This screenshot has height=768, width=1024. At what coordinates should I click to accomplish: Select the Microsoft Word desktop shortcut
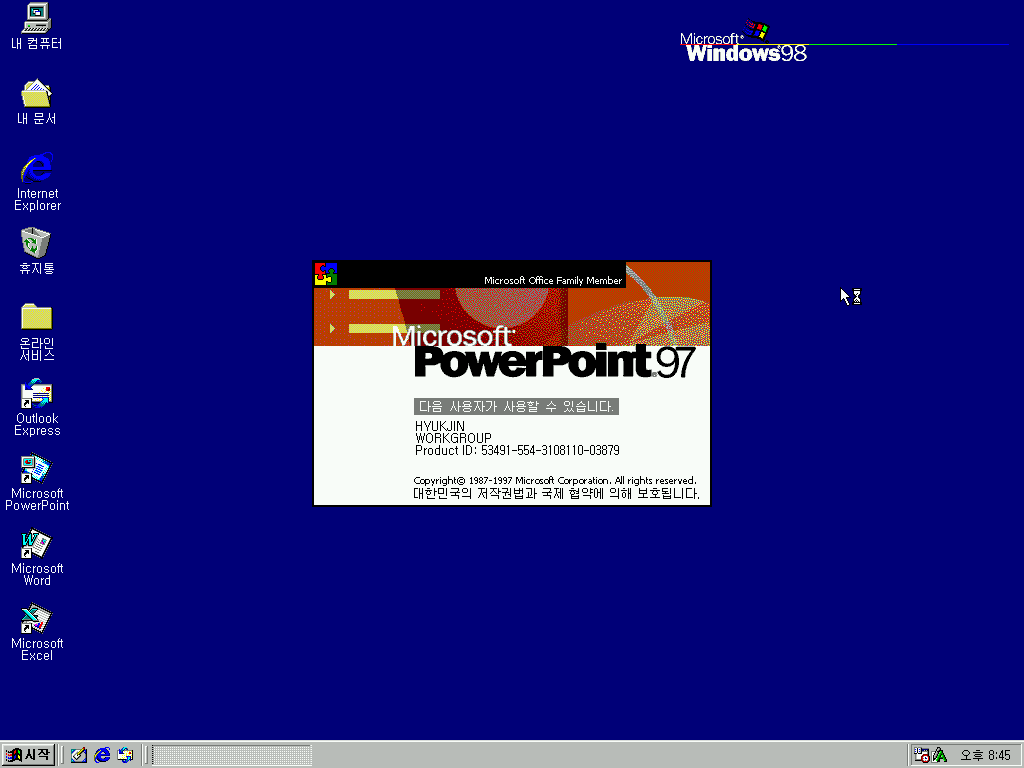tap(37, 557)
